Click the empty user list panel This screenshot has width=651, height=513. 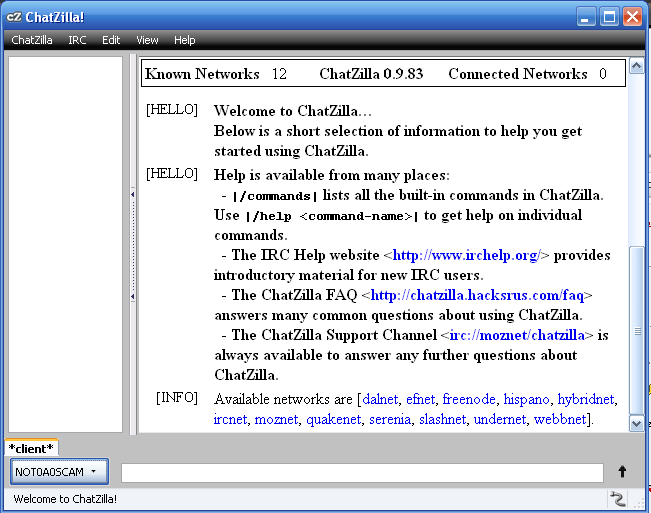click(65, 244)
